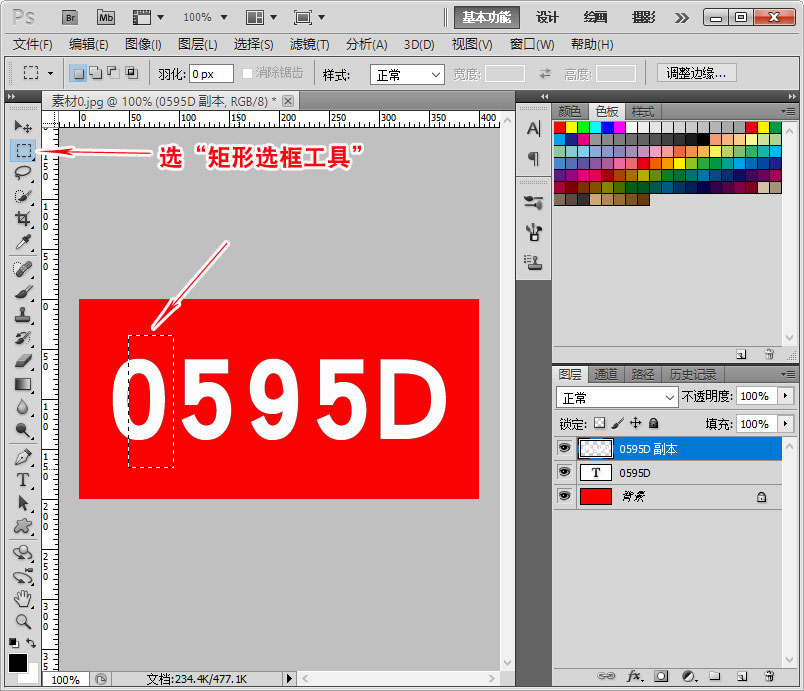Select the Hand tool
Screen dimensions: 804x691
(x=23, y=599)
